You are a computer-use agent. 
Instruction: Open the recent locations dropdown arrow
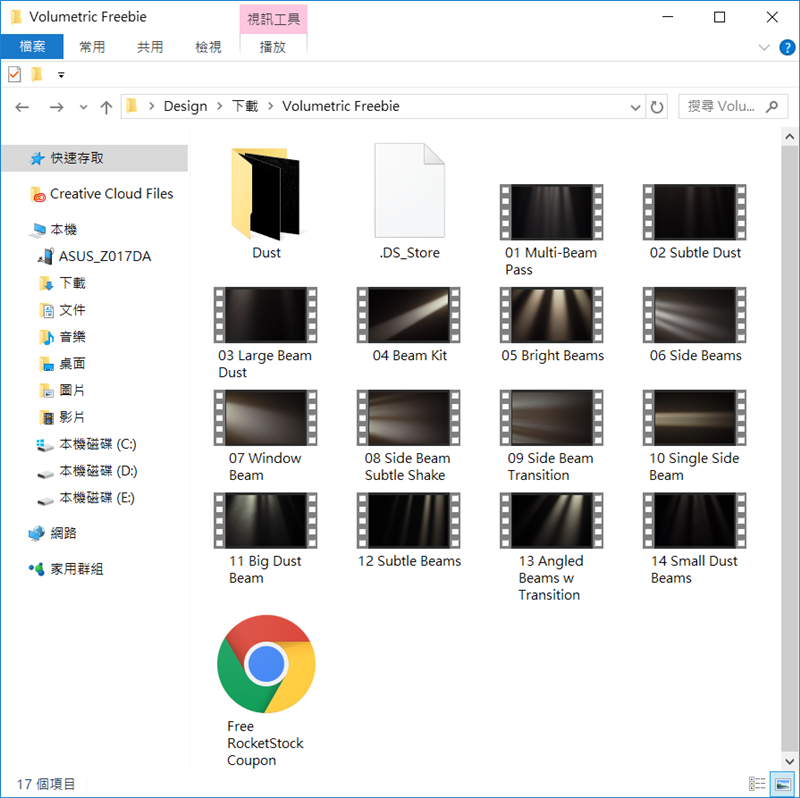click(x=84, y=107)
